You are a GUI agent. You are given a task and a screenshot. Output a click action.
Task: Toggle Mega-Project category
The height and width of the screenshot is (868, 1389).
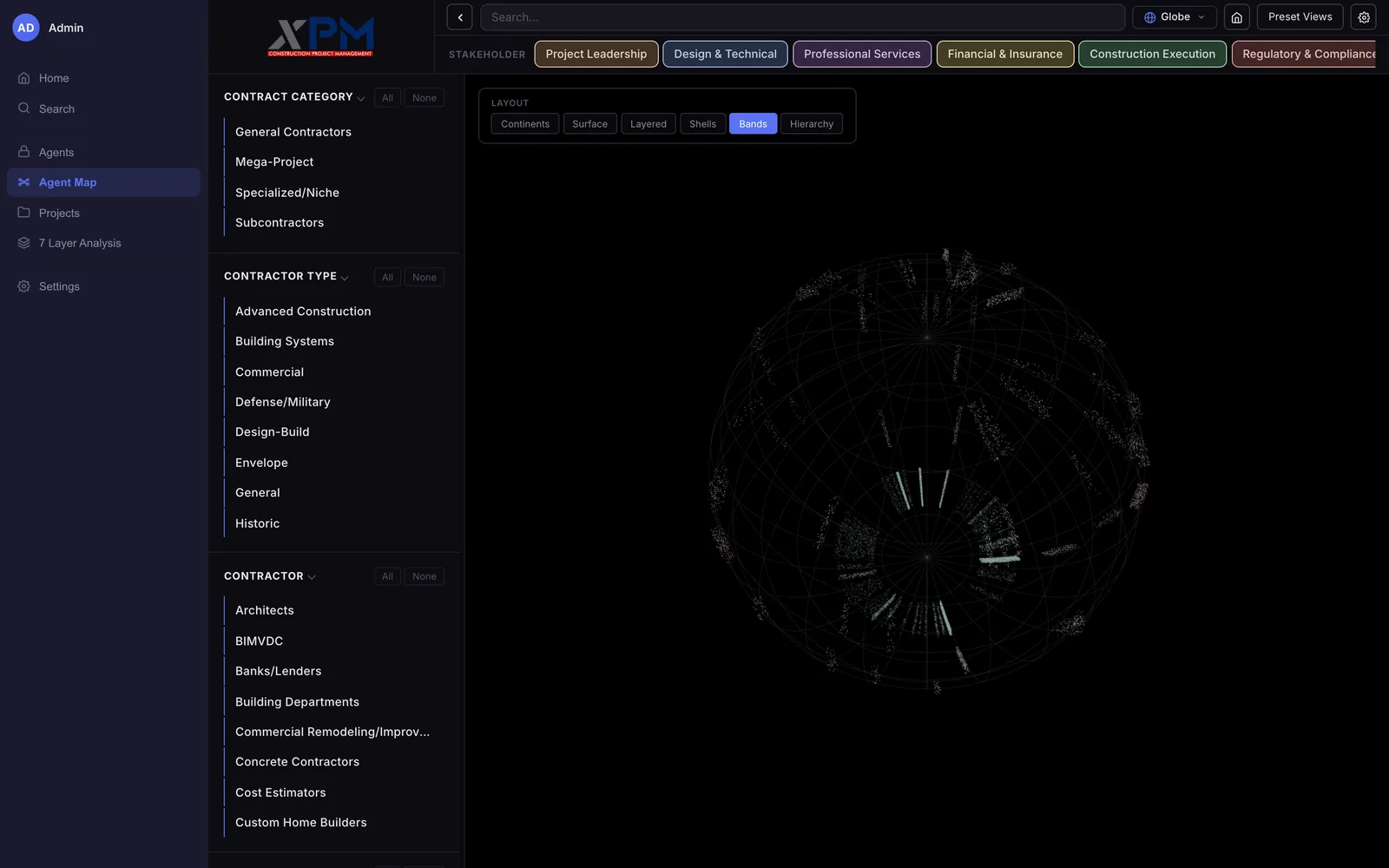[334, 162]
